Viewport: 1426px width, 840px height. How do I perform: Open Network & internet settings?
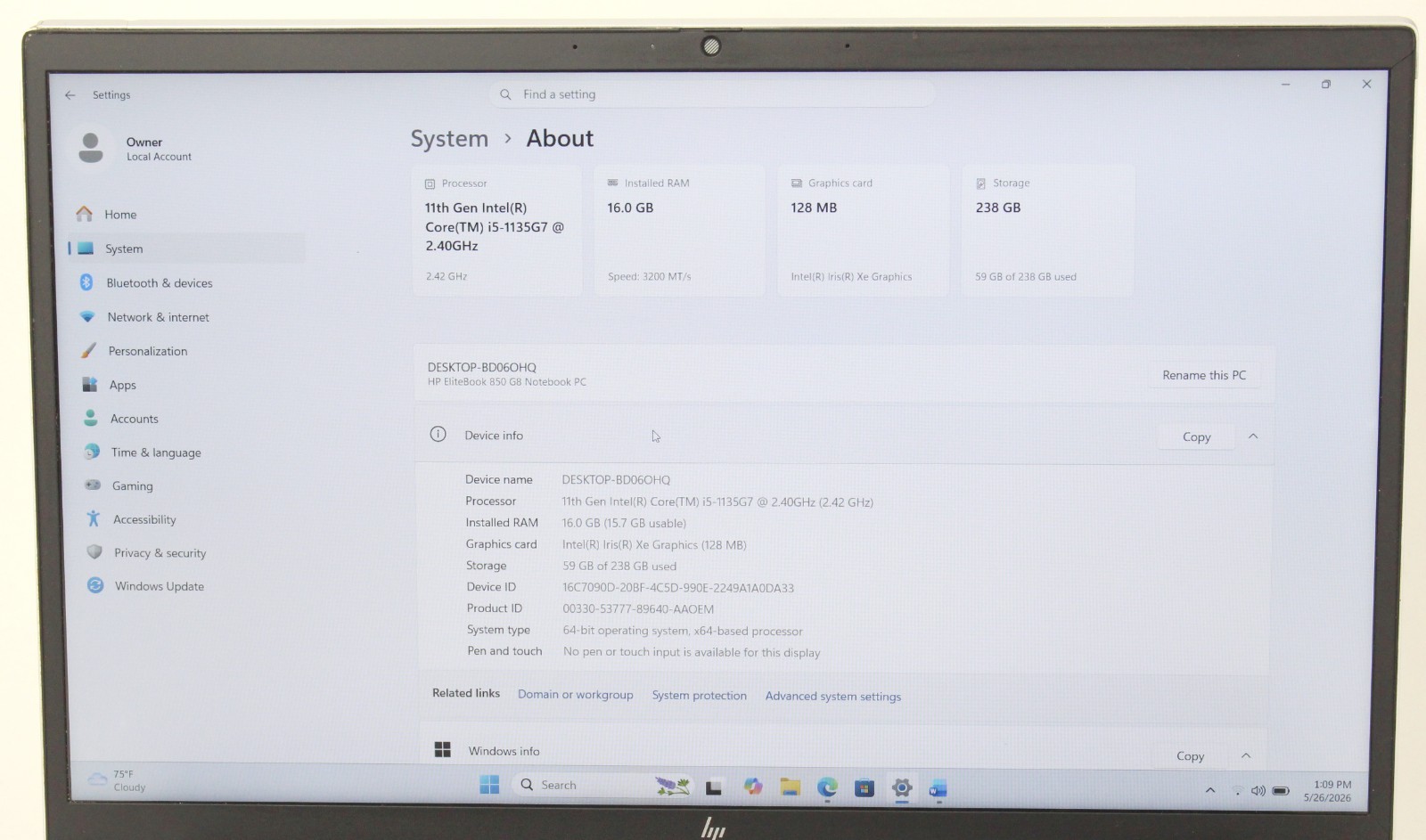(158, 317)
